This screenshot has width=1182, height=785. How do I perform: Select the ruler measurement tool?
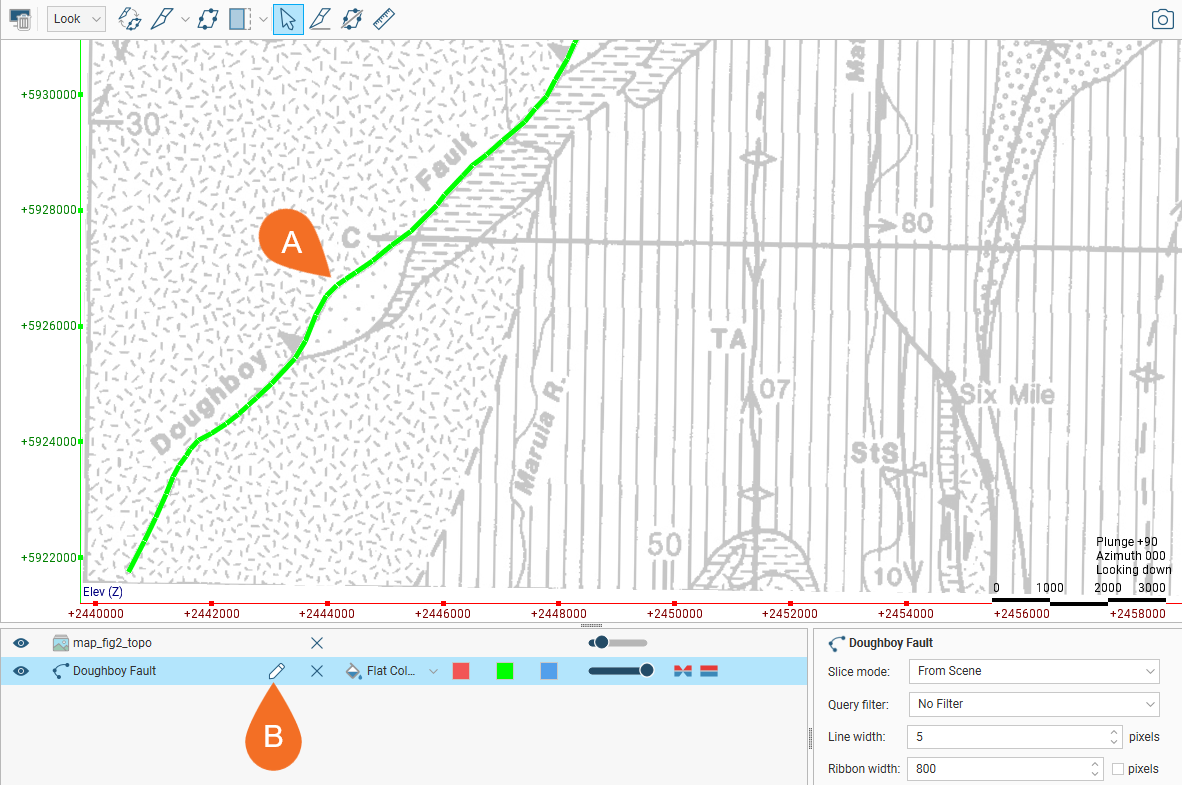coord(384,19)
